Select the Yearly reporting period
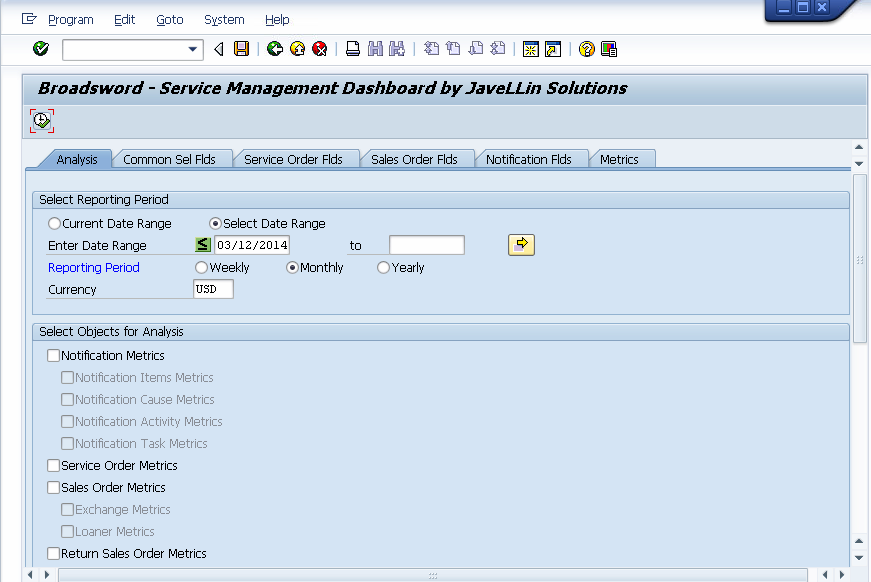Image resolution: width=871 pixels, height=582 pixels. click(x=383, y=268)
